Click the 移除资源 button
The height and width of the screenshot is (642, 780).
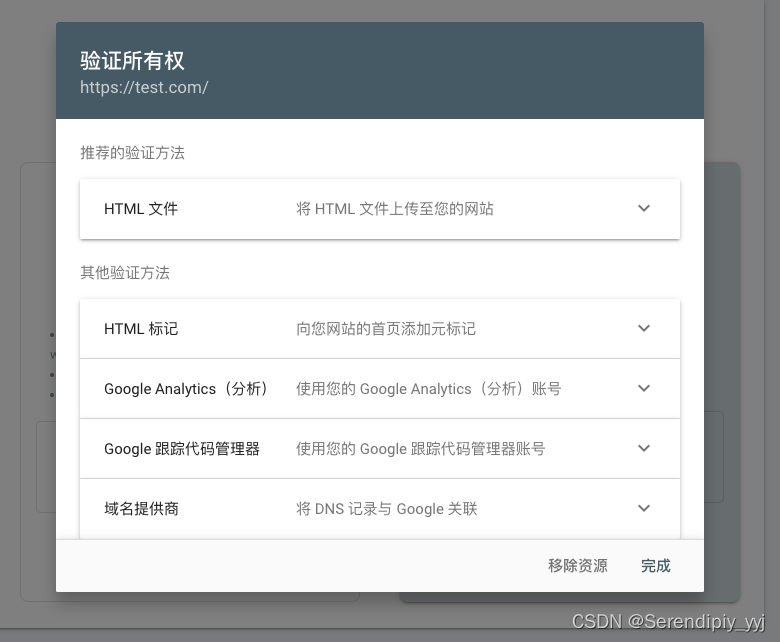click(x=578, y=565)
